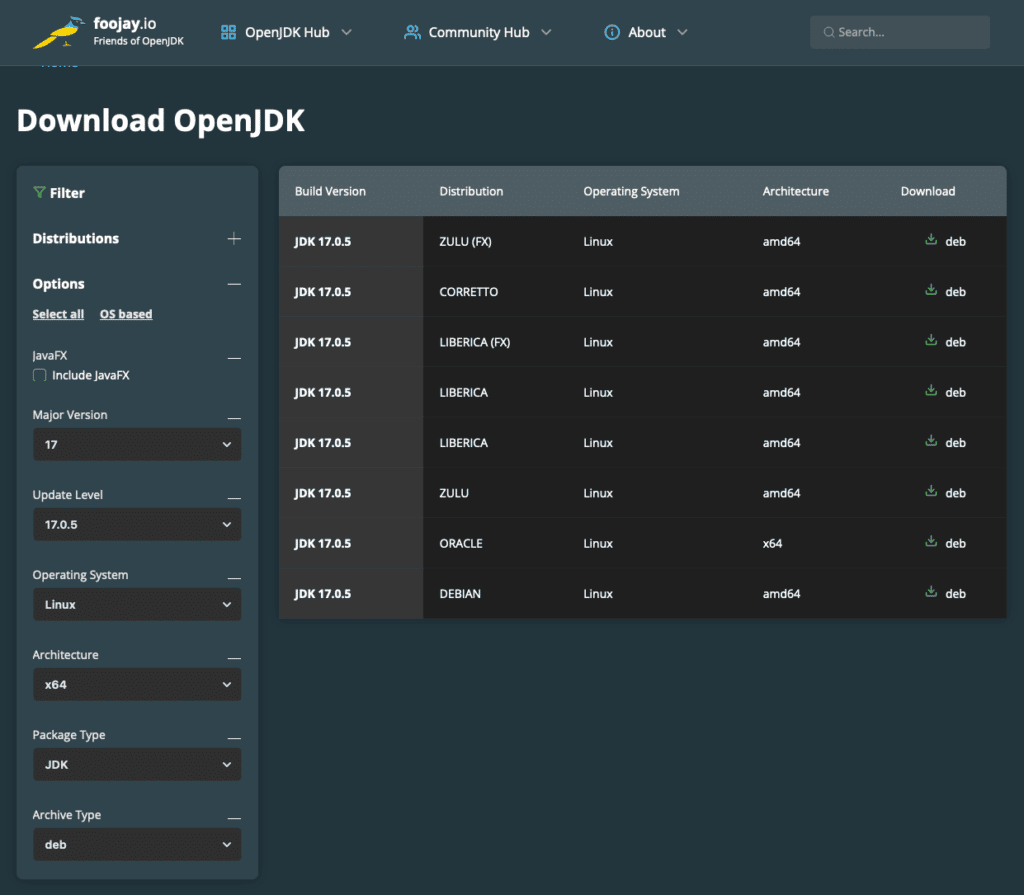
Task: Click the About info icon
Action: coord(612,32)
